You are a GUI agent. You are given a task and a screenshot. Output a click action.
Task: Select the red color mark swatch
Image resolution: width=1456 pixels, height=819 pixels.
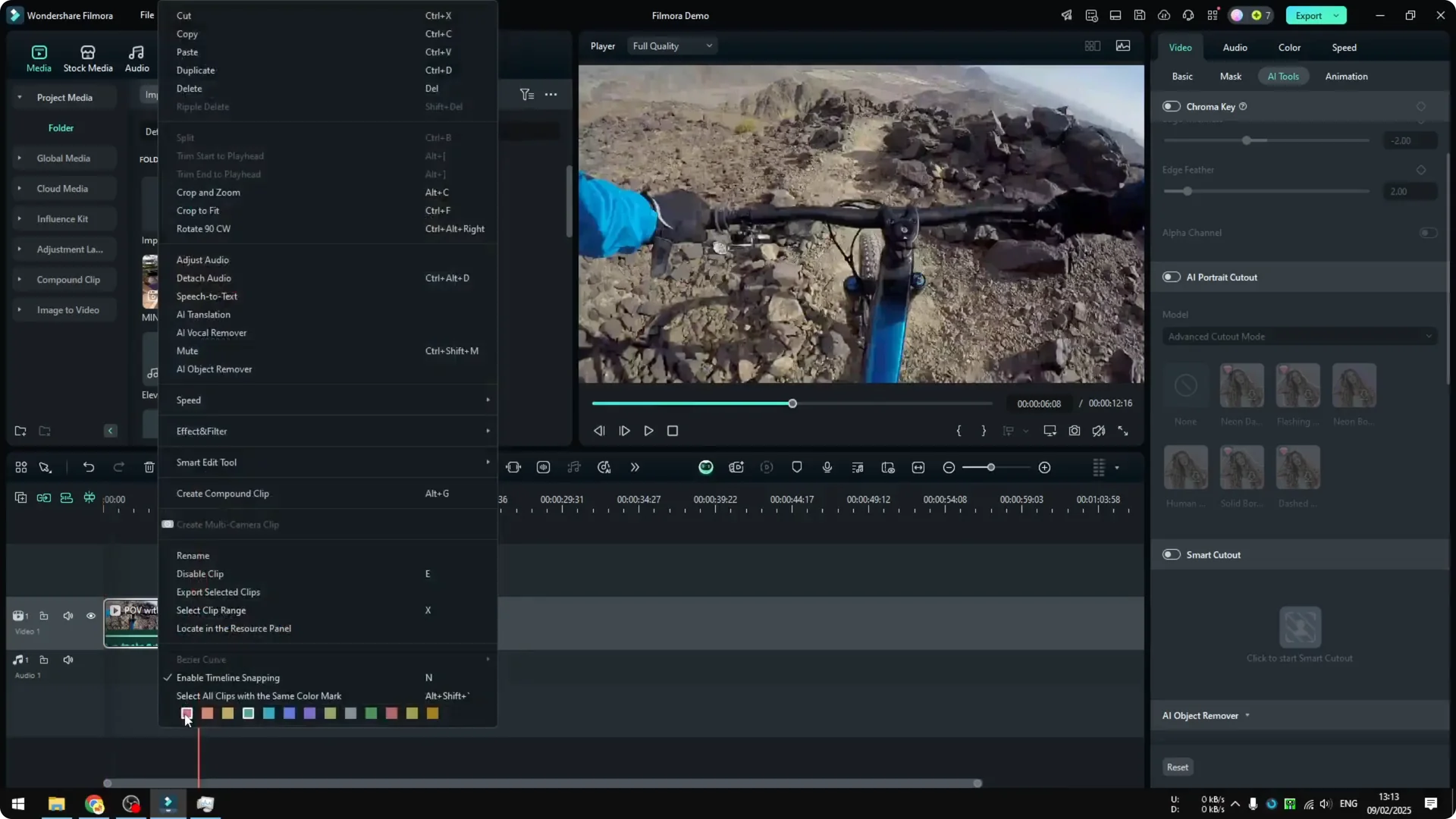tap(187, 713)
